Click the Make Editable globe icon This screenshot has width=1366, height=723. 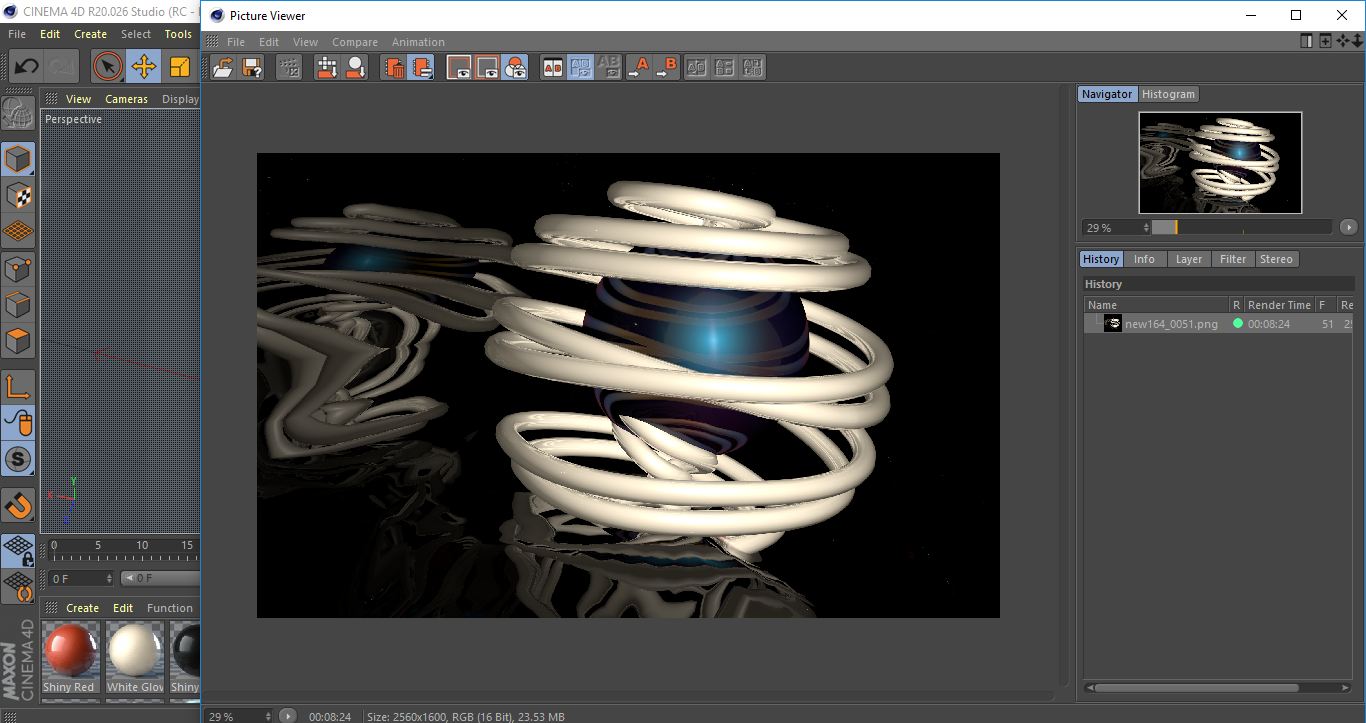tap(18, 112)
